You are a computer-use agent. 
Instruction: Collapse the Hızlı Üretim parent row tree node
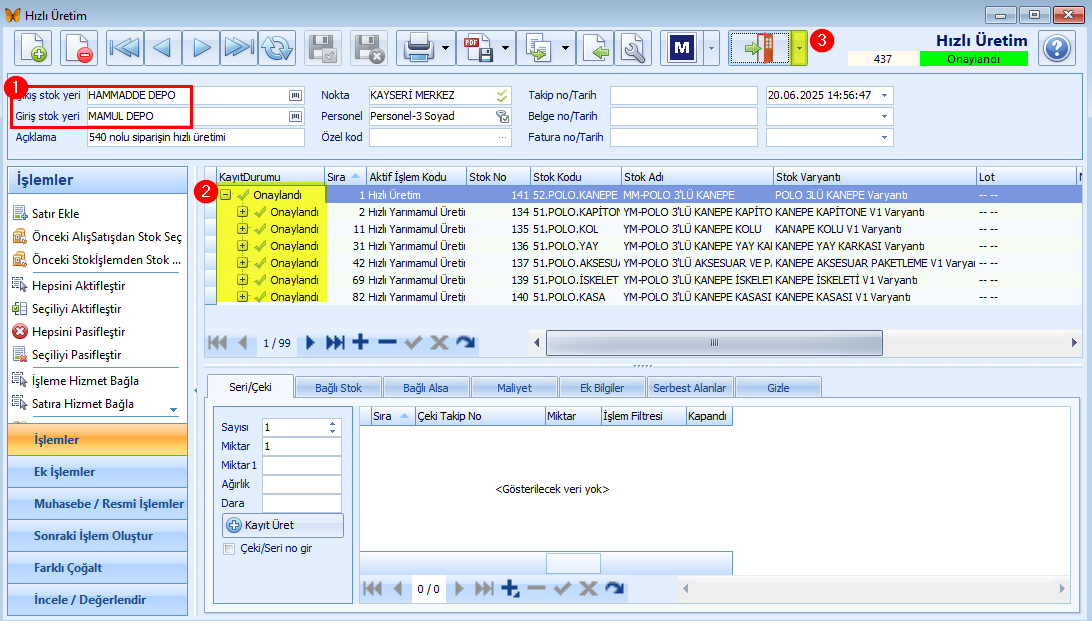tap(226, 195)
